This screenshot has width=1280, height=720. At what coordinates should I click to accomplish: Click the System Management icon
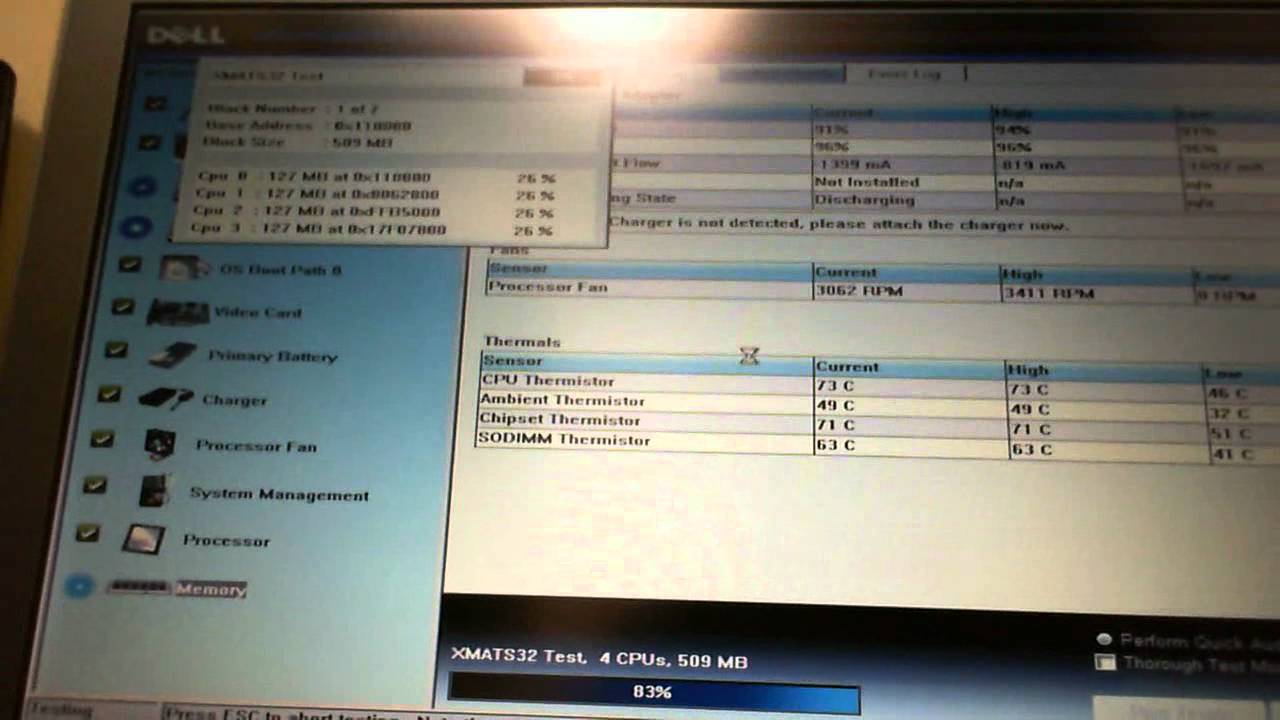[x=154, y=492]
